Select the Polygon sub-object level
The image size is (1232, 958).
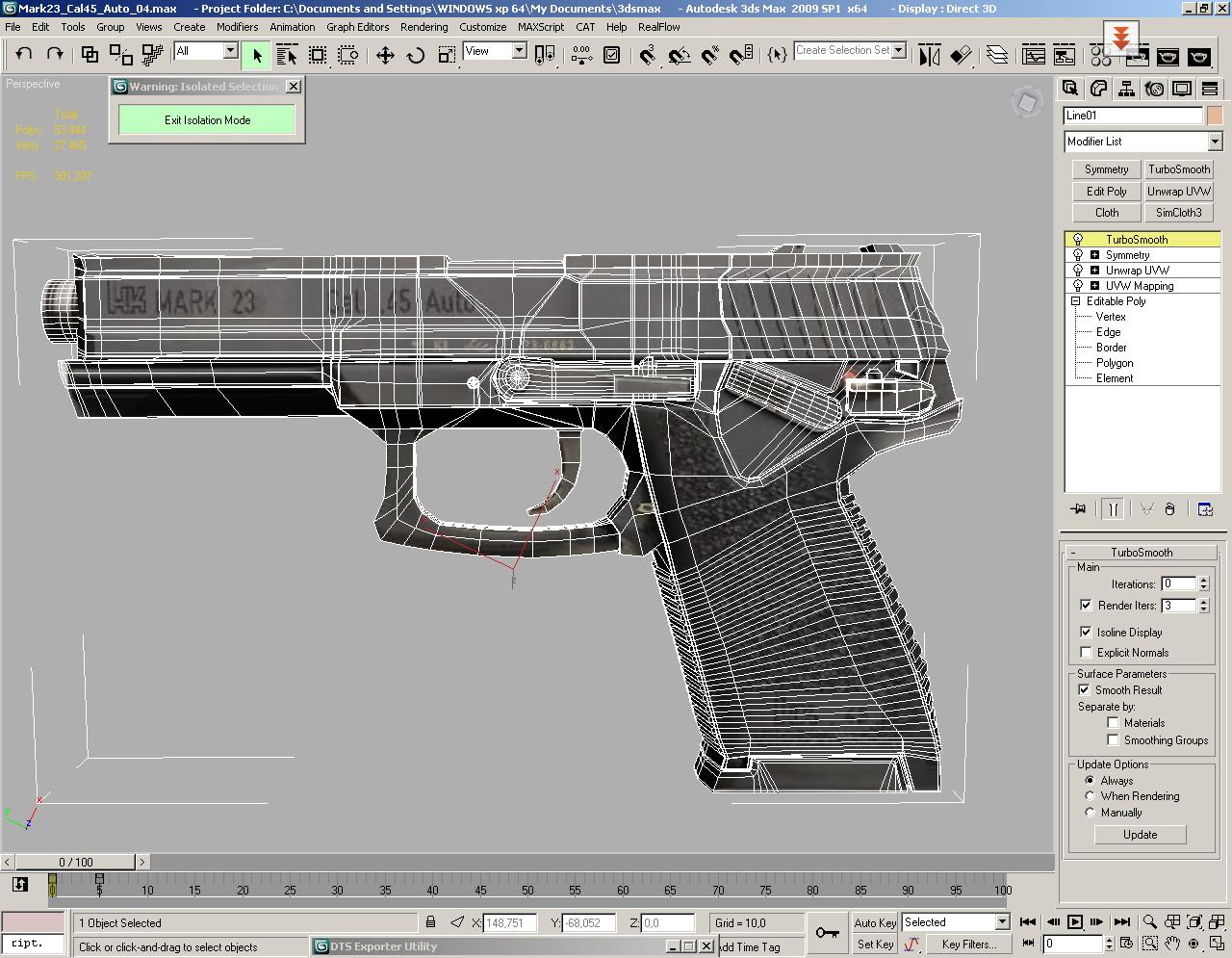pyautogui.click(x=1115, y=363)
